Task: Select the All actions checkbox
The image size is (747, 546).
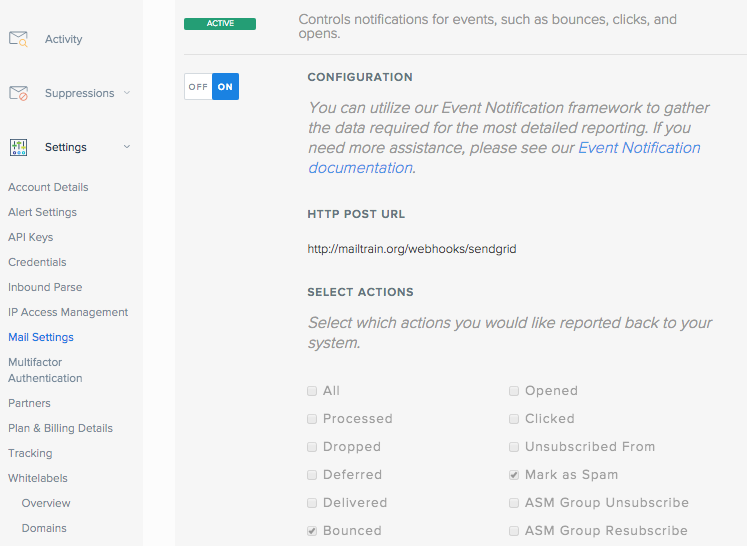Action: (x=312, y=391)
